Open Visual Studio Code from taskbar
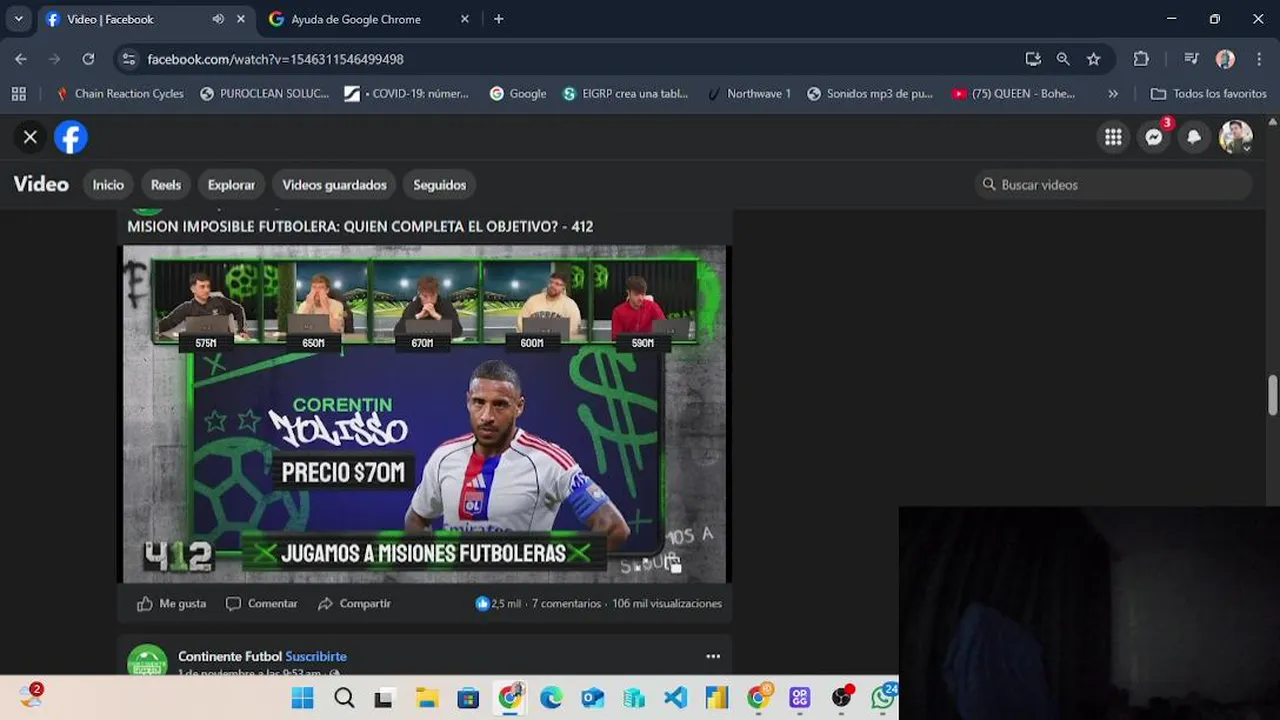1280x720 pixels. [675, 698]
